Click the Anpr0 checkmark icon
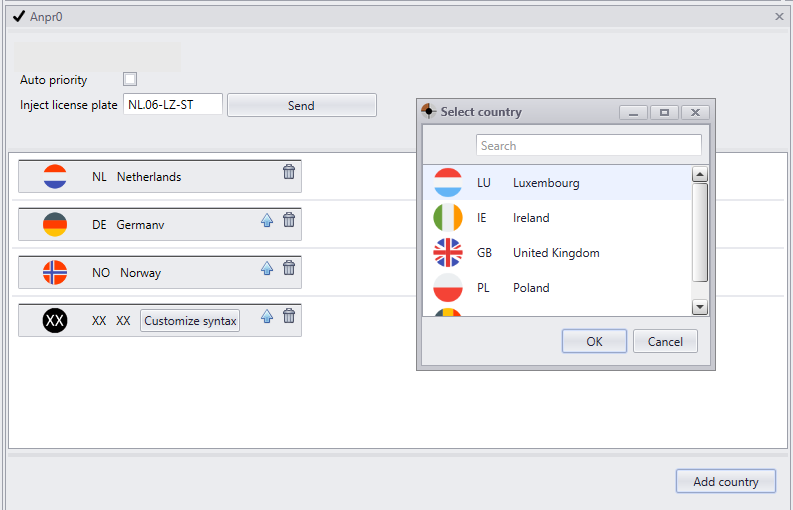Viewport: 793px width, 510px height. 19,17
